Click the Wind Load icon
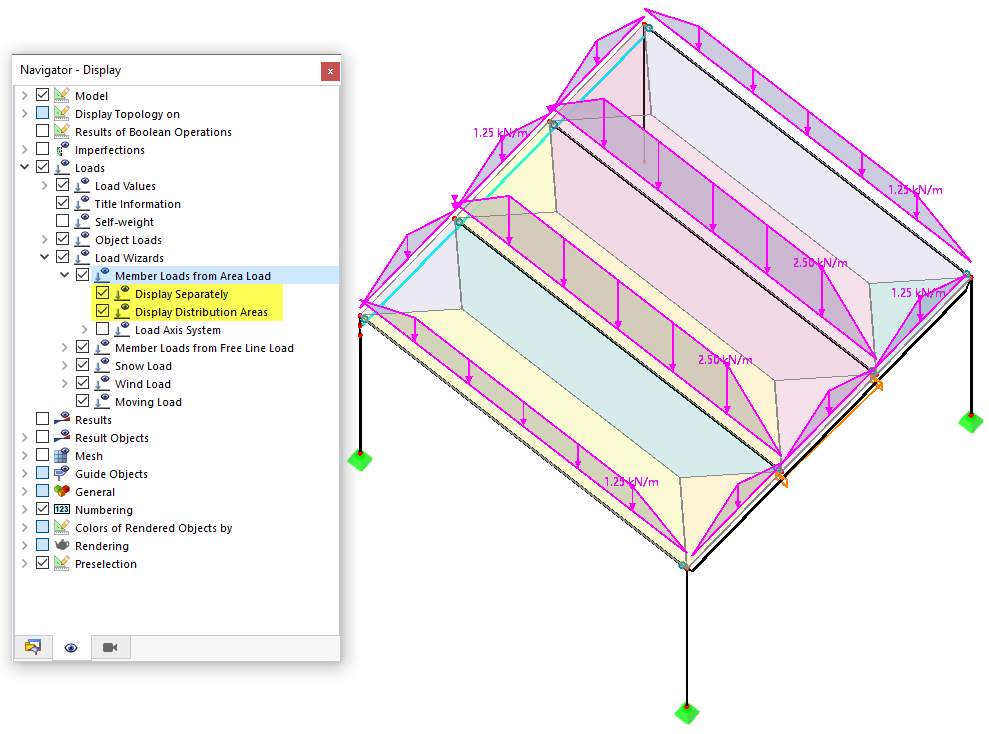Screen dimensions: 989x734 101,384
